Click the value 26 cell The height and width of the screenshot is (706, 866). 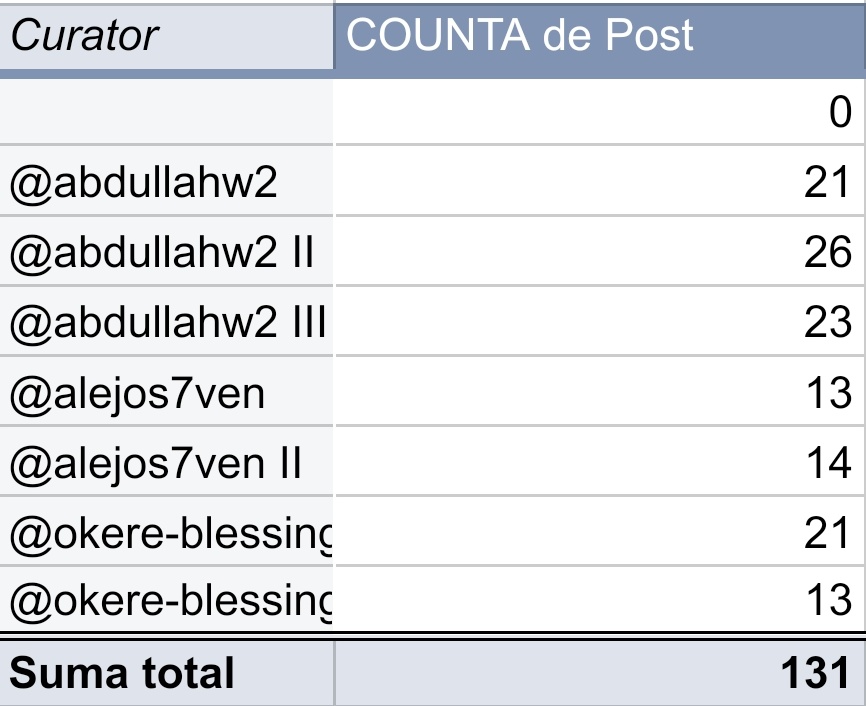point(600,251)
